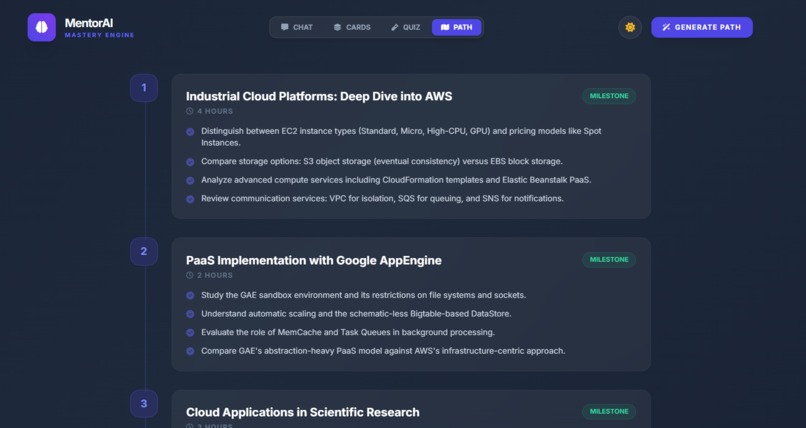This screenshot has width=806, height=428.
Task: Open 'PaaS Implementation with Google AppEngine' title
Action: click(314, 260)
